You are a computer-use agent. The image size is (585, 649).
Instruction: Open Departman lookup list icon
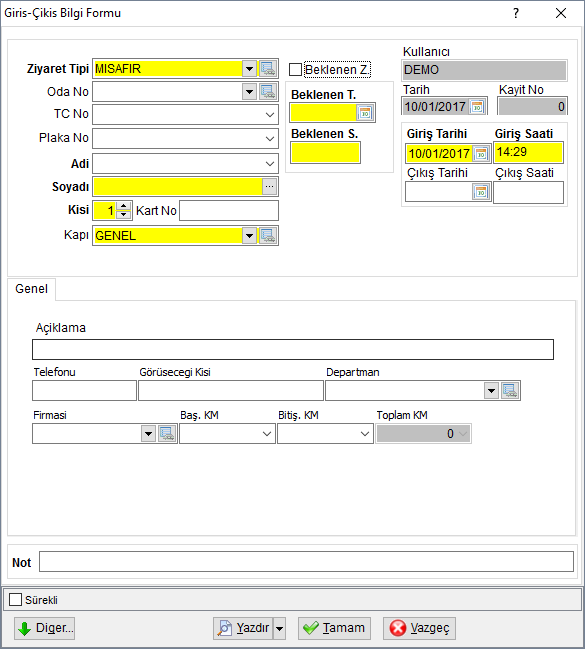(510, 391)
